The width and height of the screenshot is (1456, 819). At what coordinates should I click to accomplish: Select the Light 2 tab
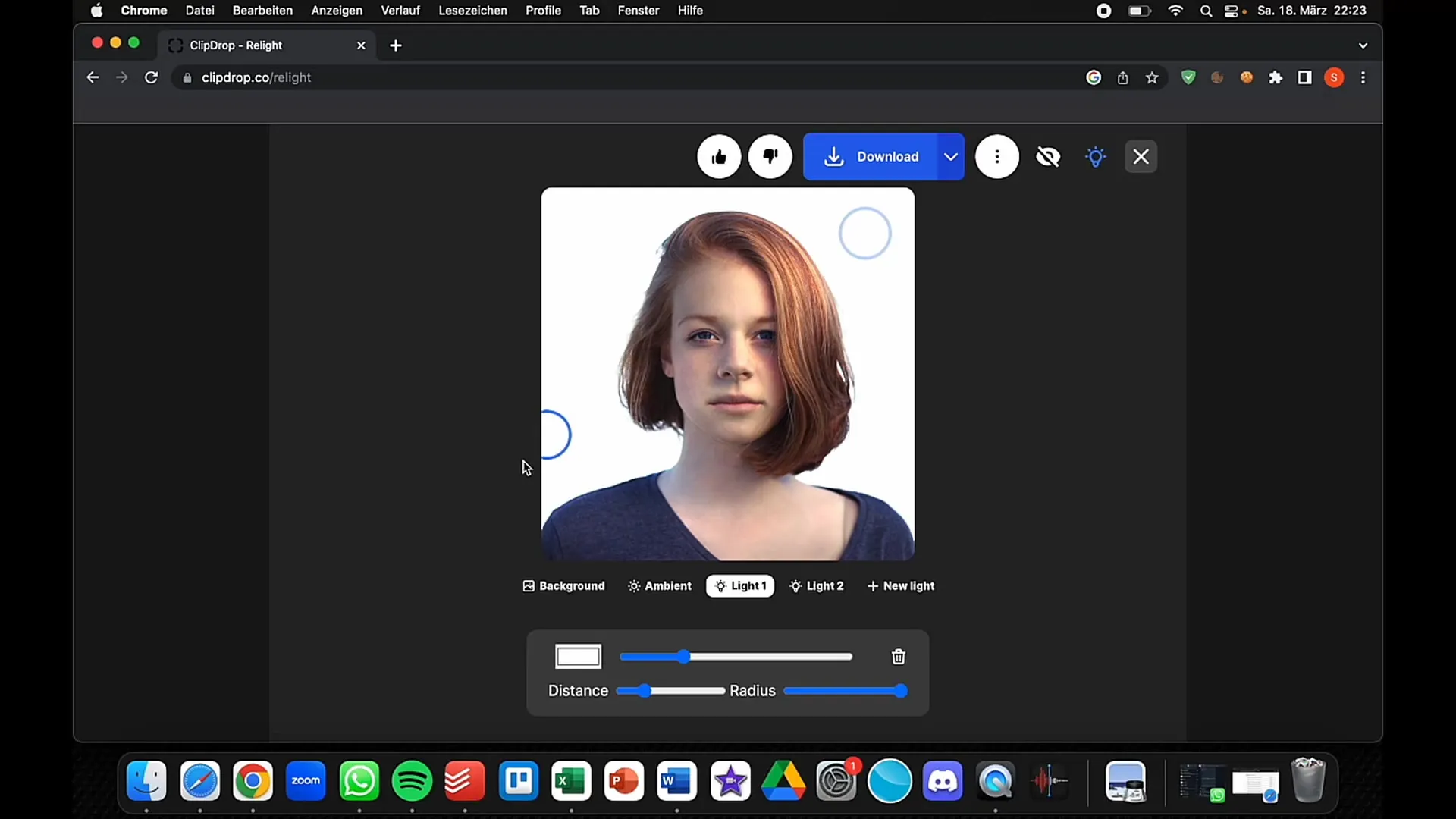[820, 586]
